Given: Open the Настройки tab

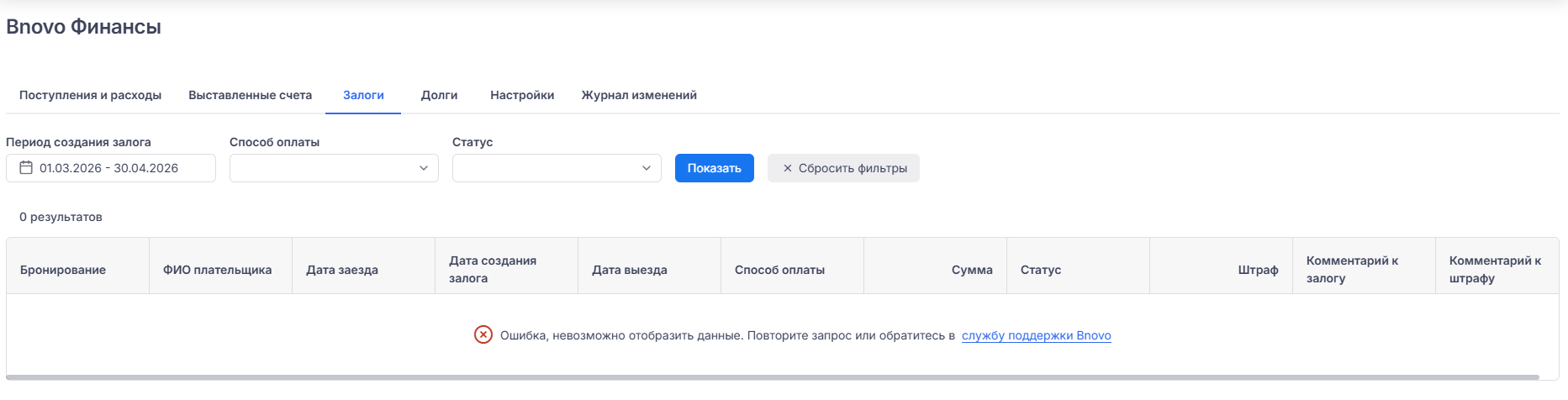Looking at the screenshot, I should (x=522, y=95).
